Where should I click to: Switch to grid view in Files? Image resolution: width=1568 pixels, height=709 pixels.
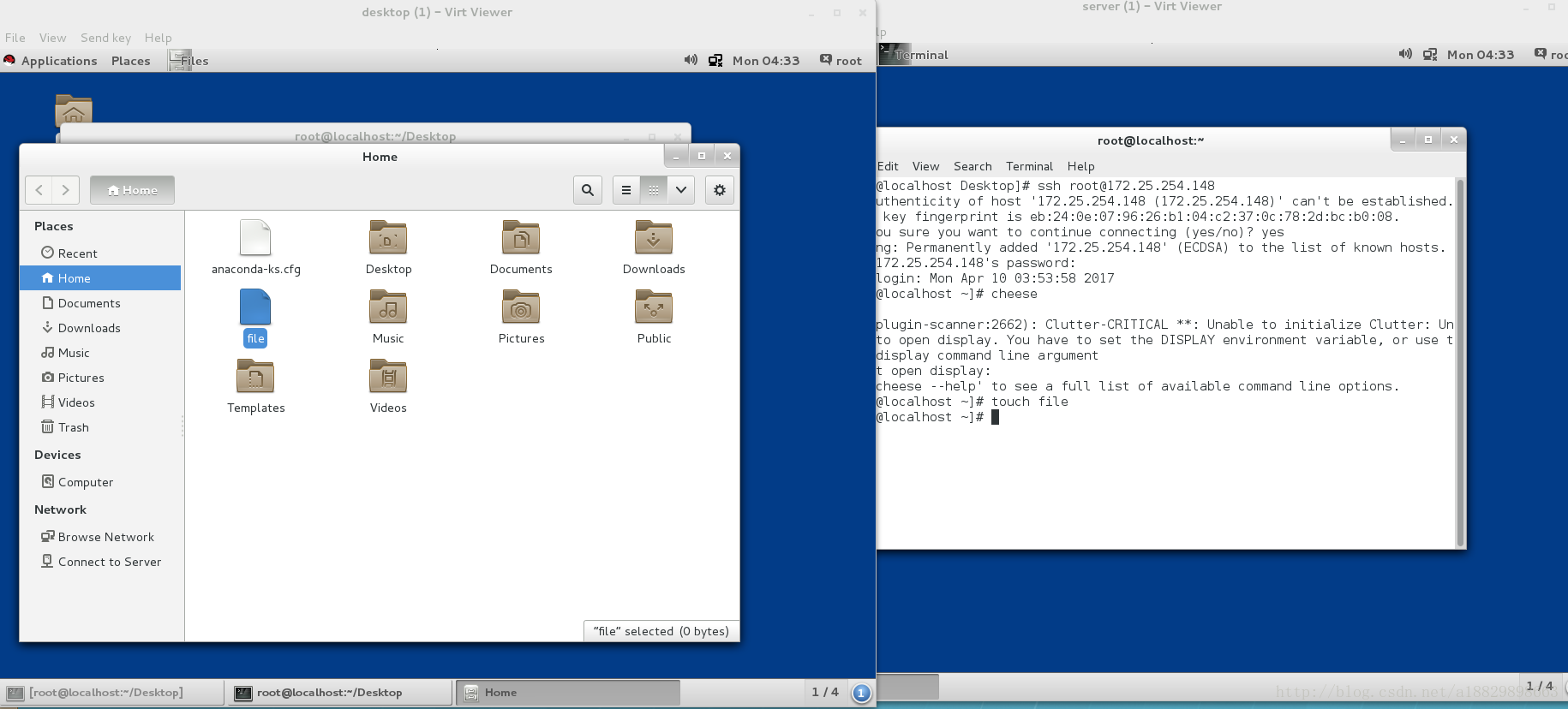coord(654,190)
